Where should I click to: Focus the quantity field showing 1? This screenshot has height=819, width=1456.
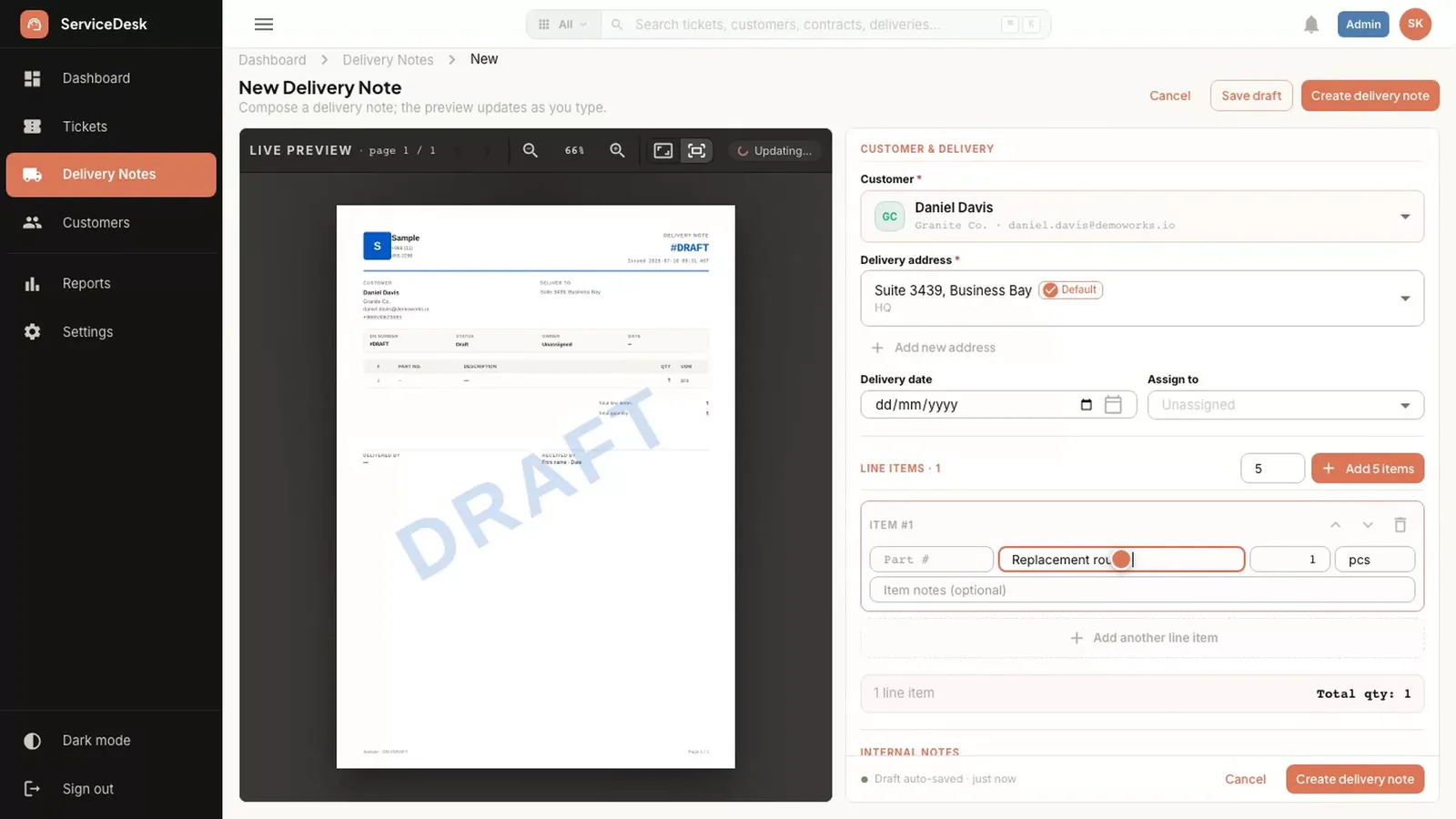point(1289,560)
